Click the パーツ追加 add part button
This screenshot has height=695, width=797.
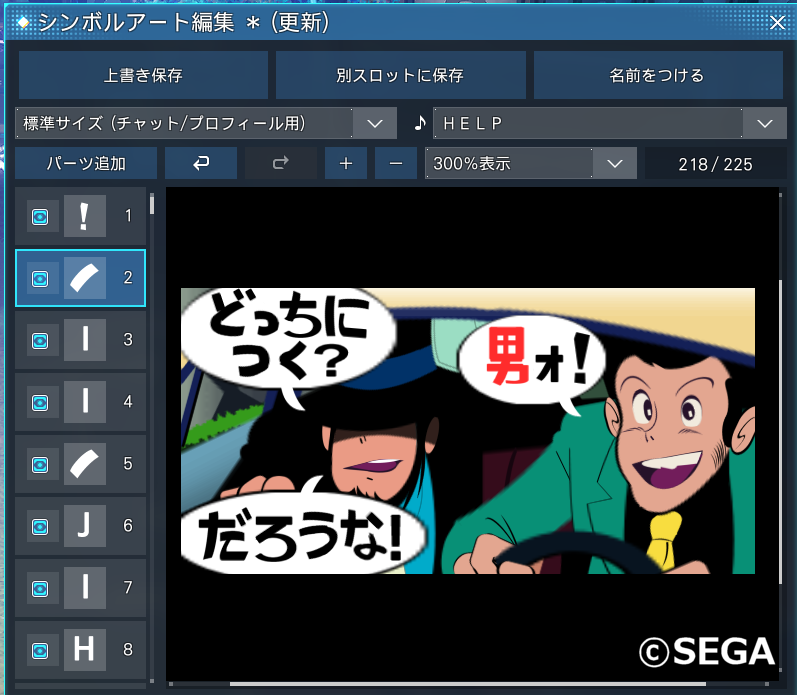tap(86, 163)
